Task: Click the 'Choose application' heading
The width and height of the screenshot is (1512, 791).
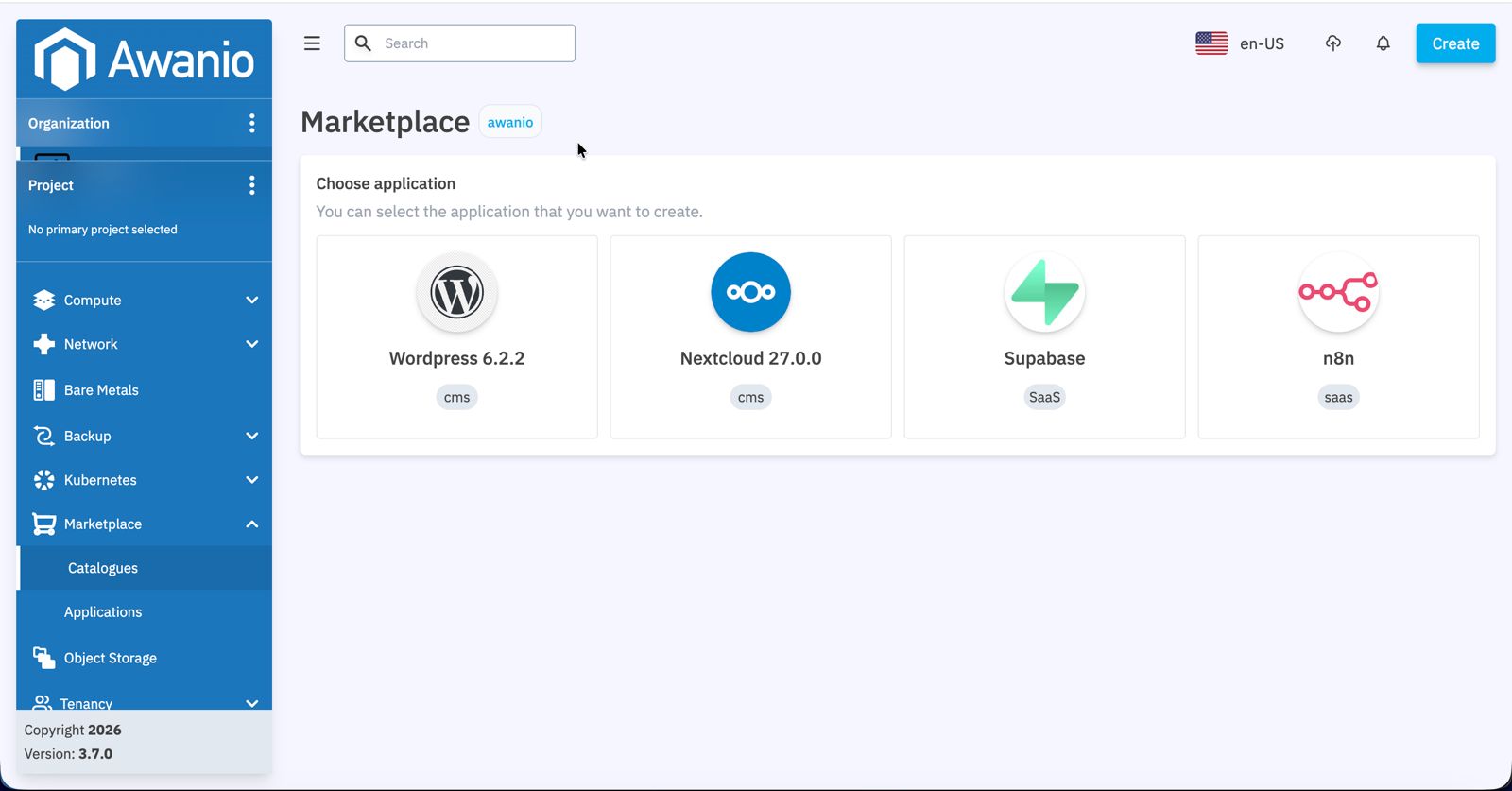Action: (386, 183)
